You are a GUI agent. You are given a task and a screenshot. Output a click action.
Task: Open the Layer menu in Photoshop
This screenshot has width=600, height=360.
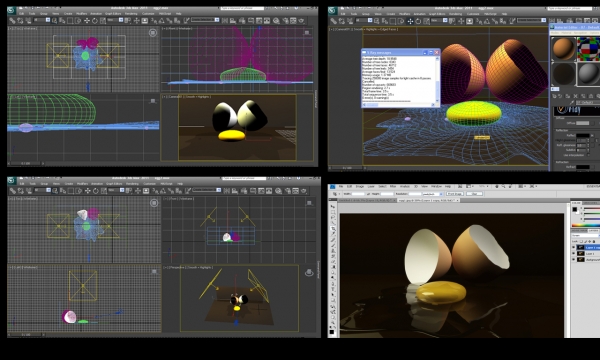(x=371, y=186)
